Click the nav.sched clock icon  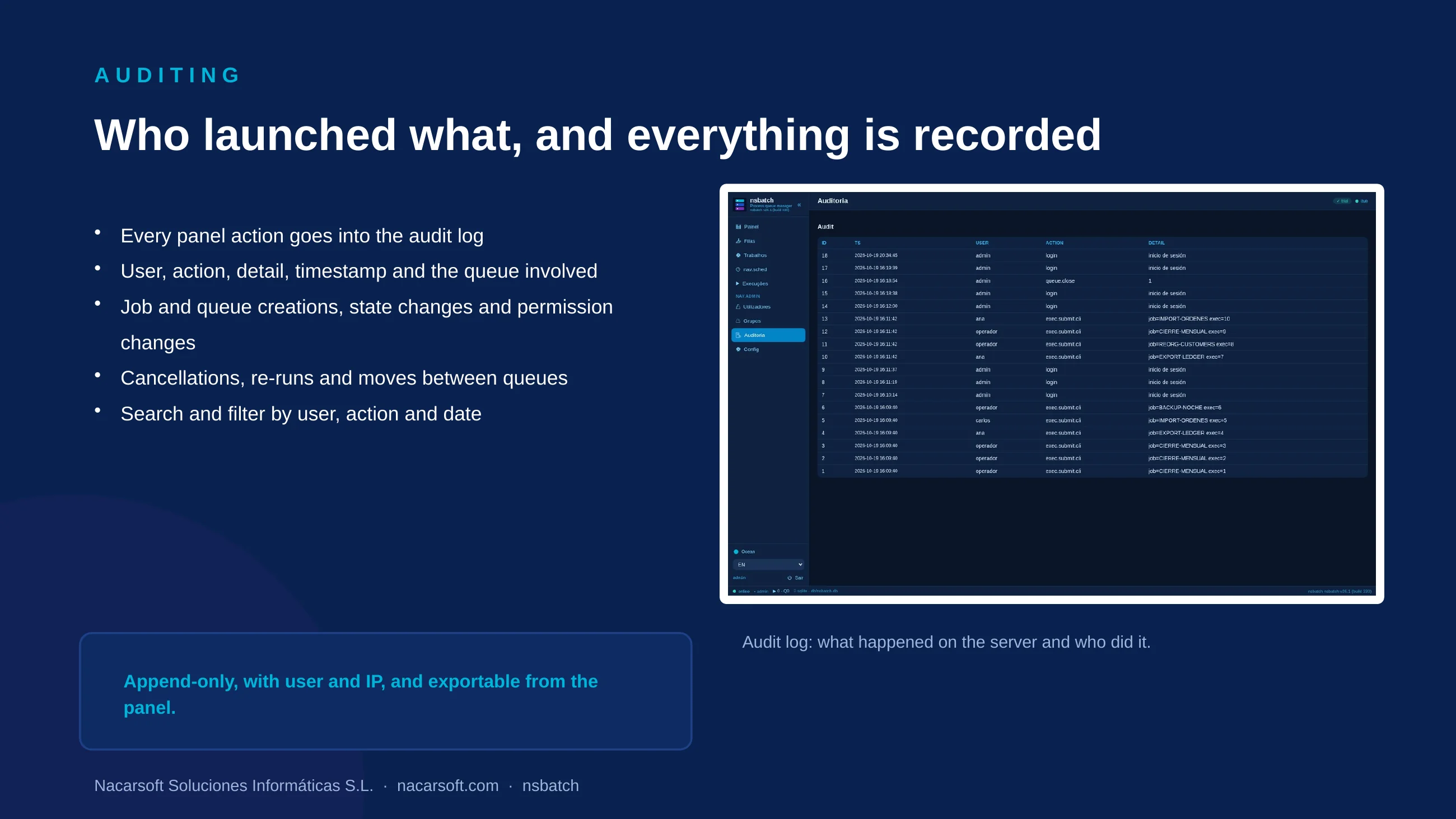(x=738, y=269)
